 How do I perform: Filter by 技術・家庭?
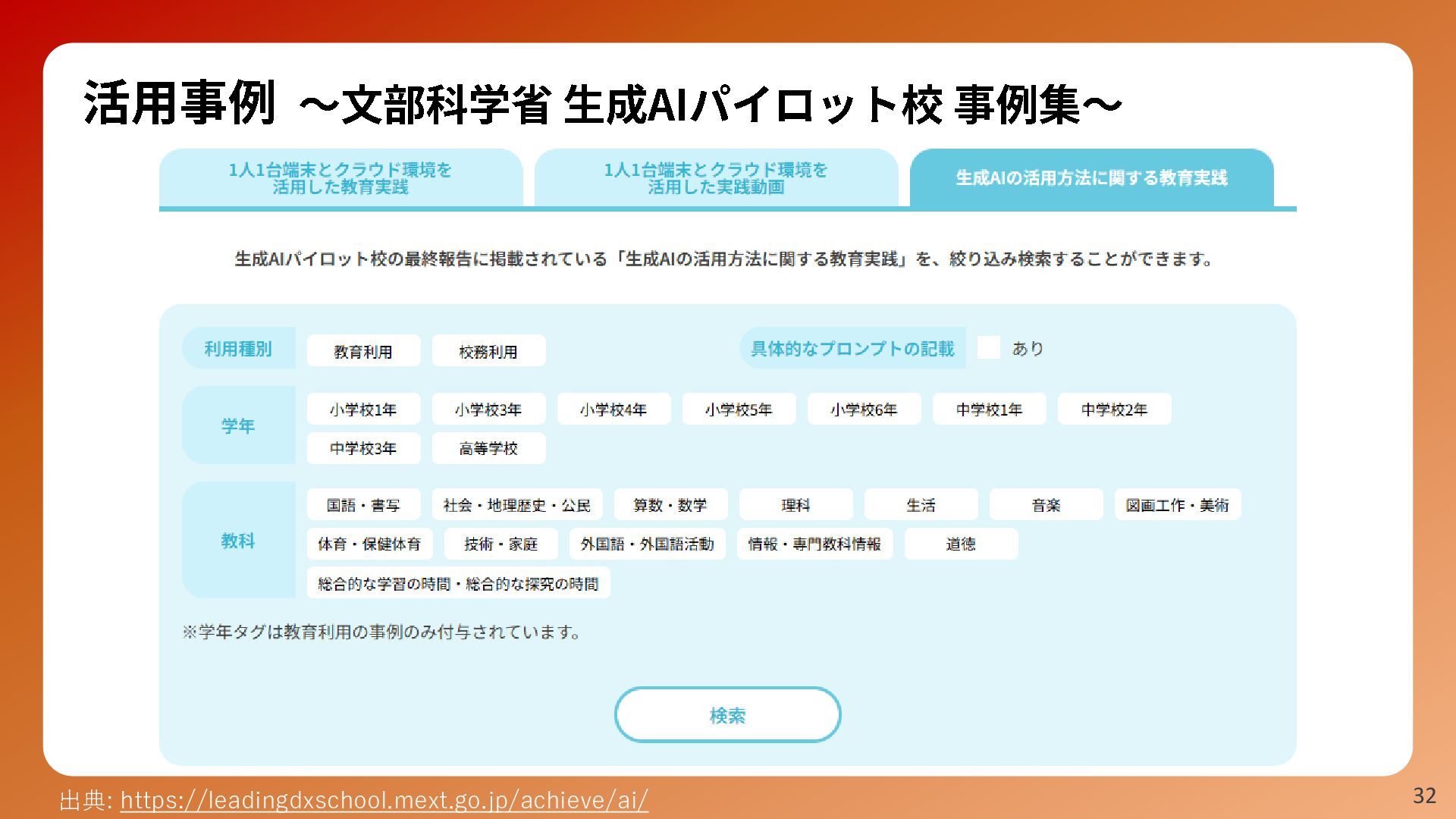click(500, 544)
